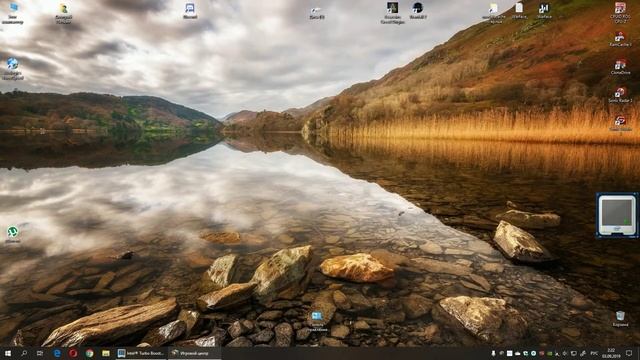Open the Windows Start menu
This screenshot has width=640, height=360.
click(x=8, y=353)
